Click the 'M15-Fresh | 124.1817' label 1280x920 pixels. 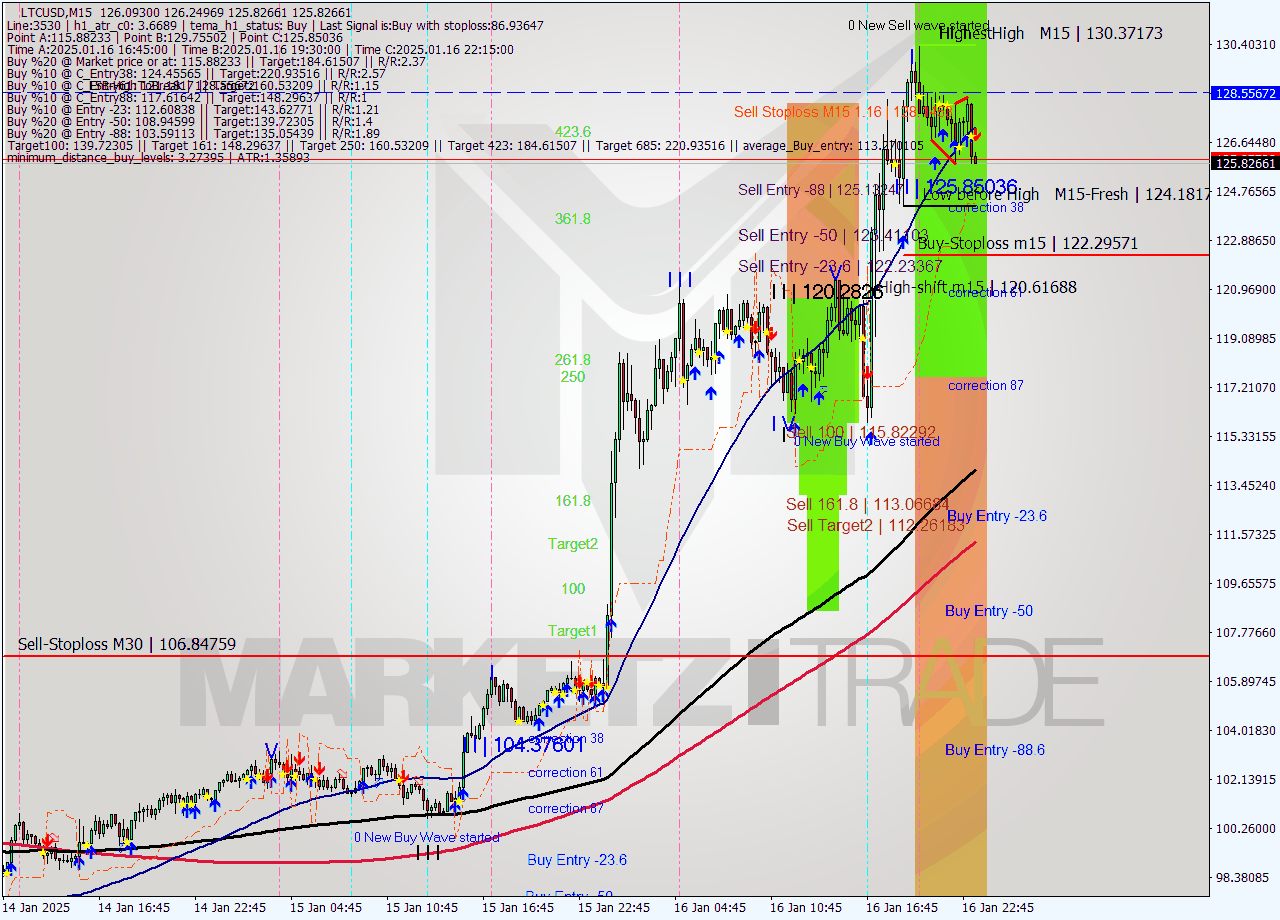1133,194
